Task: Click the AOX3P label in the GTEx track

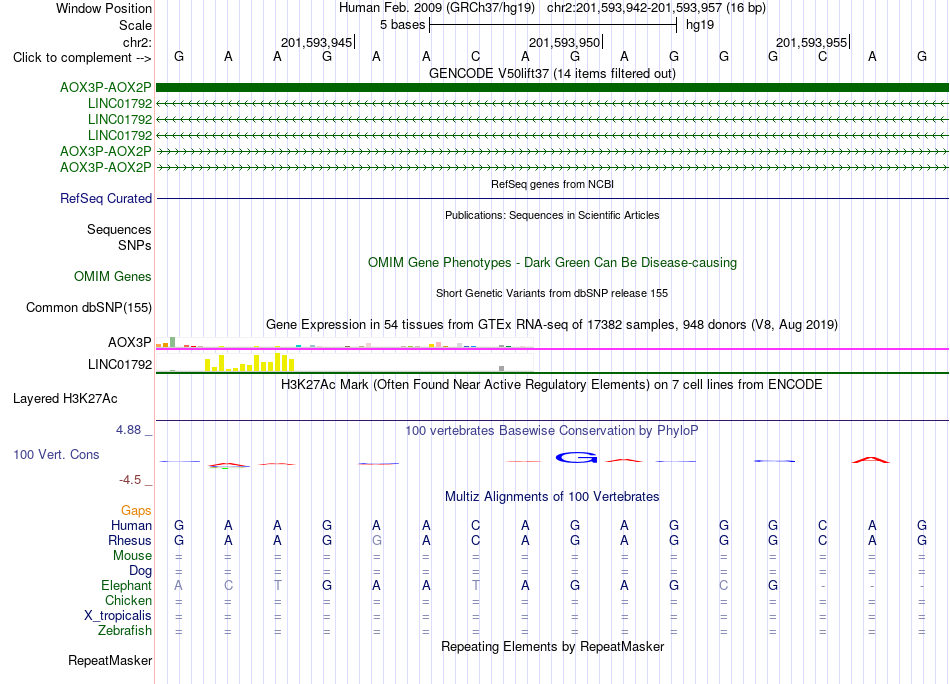Action: [130, 342]
